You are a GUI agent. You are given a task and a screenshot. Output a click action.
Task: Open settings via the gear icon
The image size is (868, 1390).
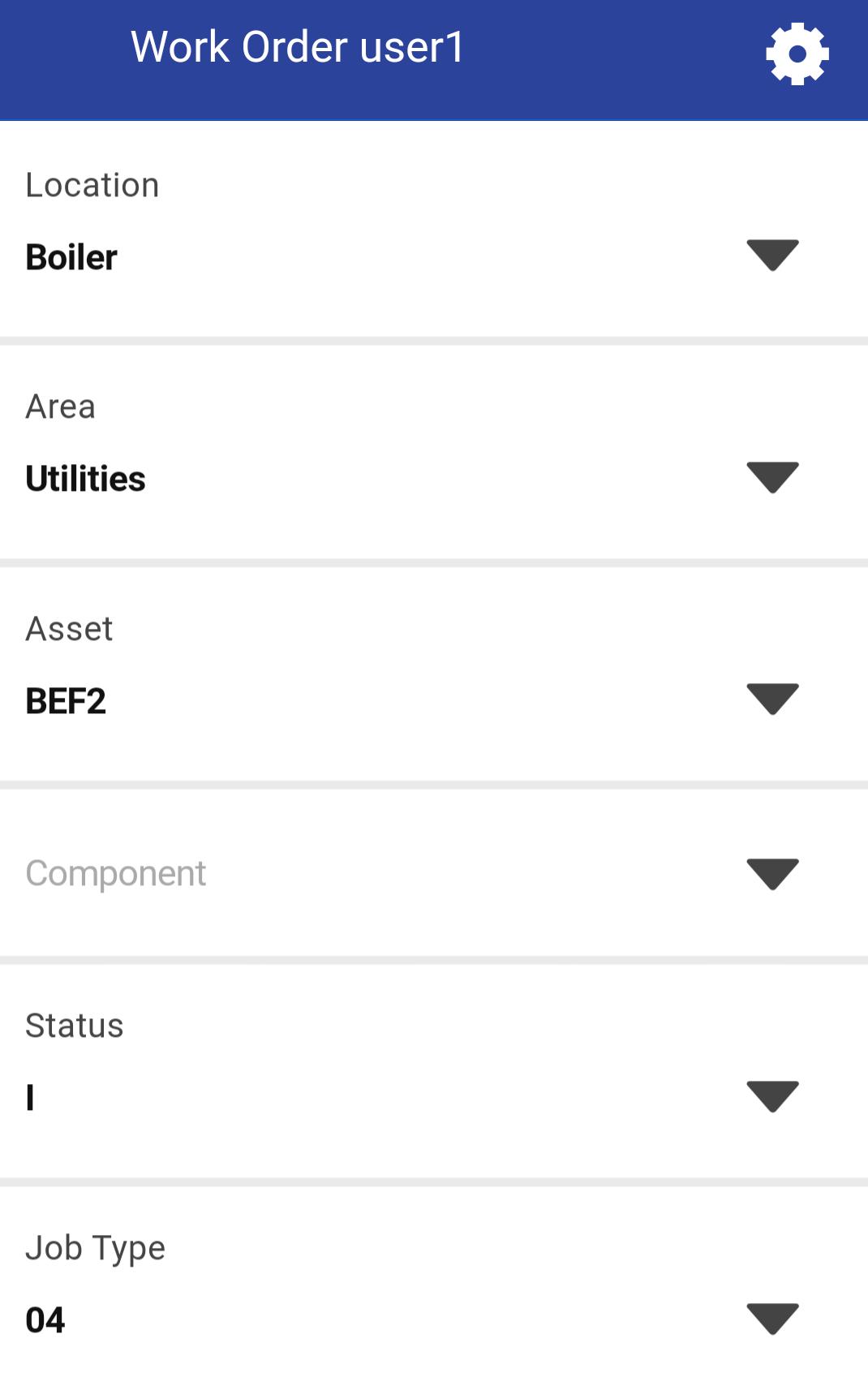click(x=797, y=54)
